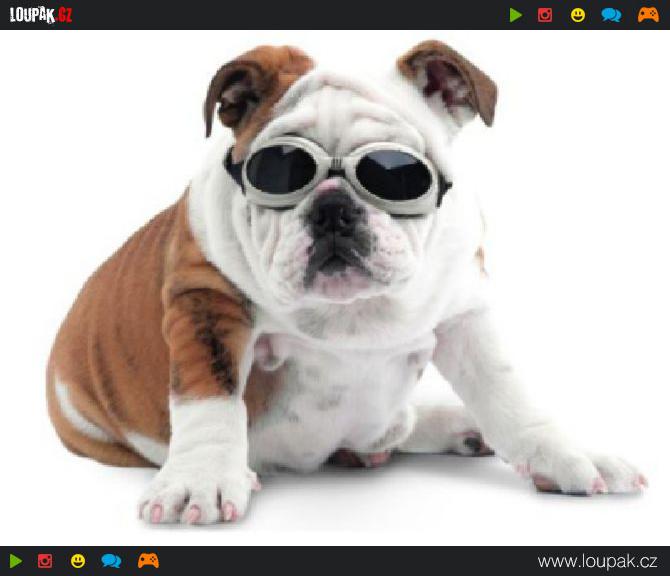Open the www.loupak.cz link in footer

tap(597, 561)
